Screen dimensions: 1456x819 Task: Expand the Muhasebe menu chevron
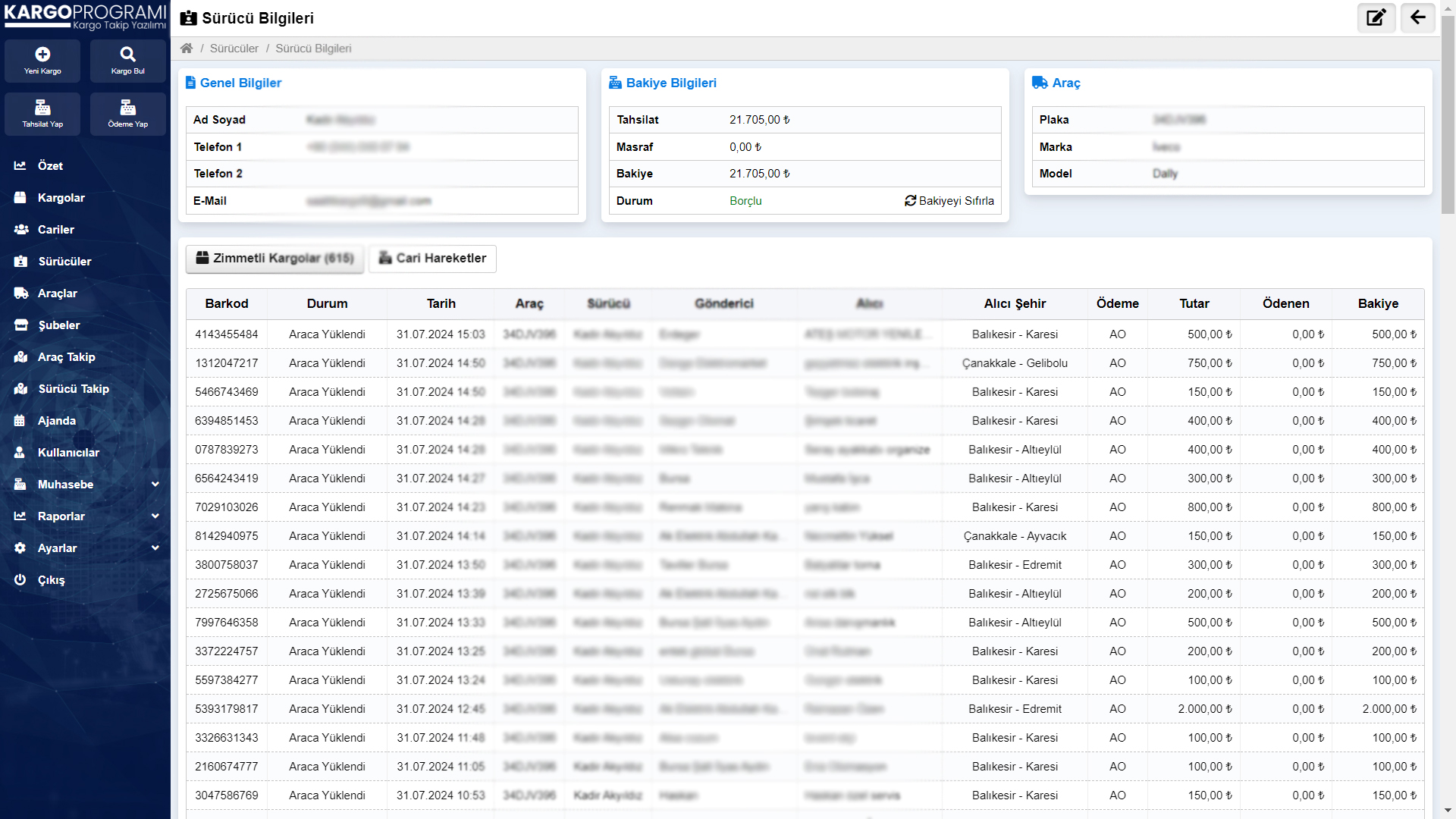pos(155,484)
